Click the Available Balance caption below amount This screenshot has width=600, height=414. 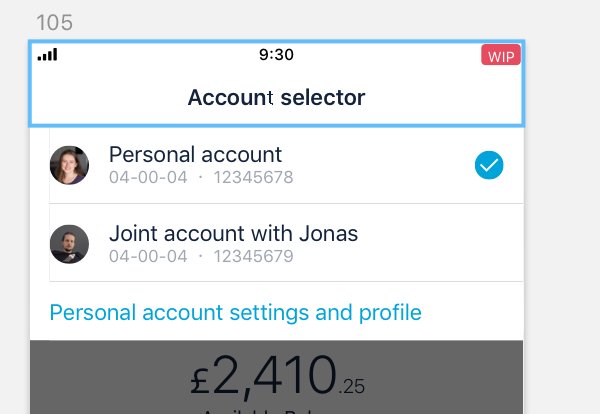coord(276,410)
